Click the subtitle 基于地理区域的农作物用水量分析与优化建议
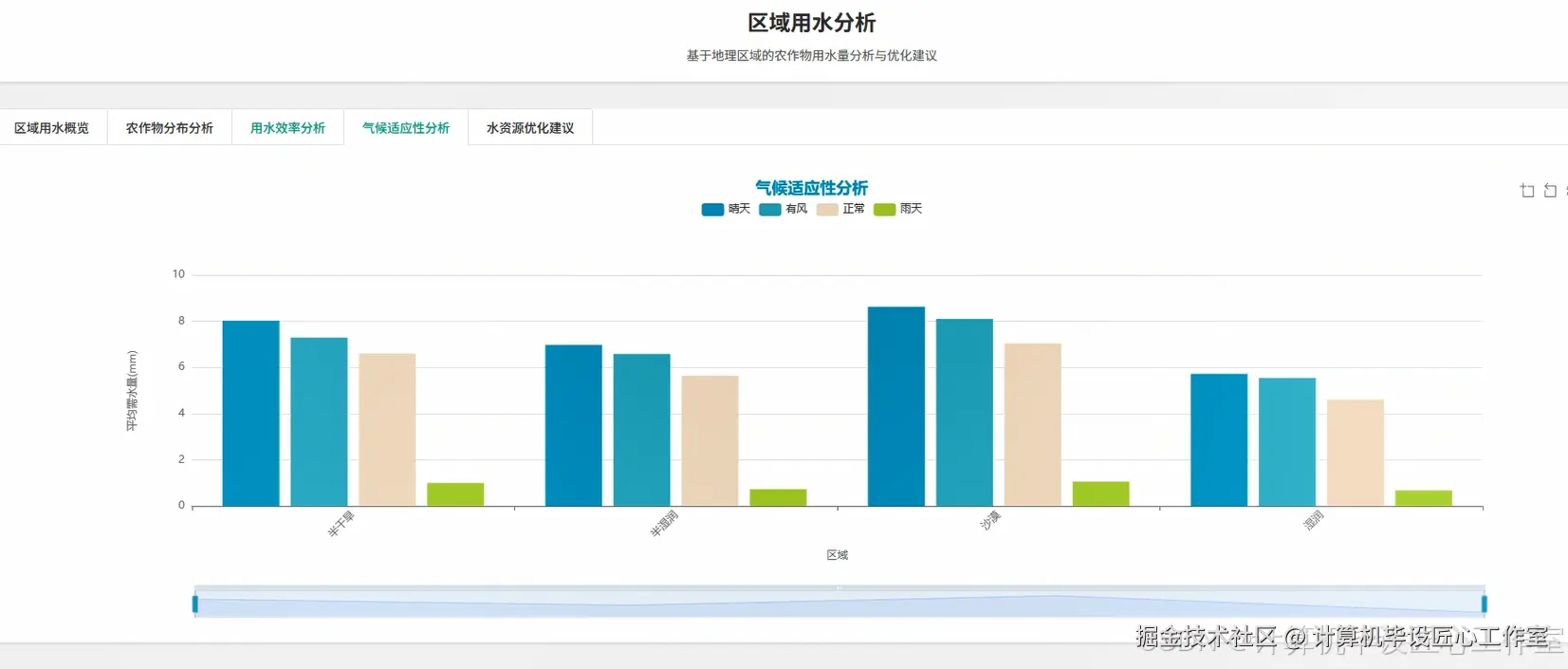1568x669 pixels. (x=812, y=56)
